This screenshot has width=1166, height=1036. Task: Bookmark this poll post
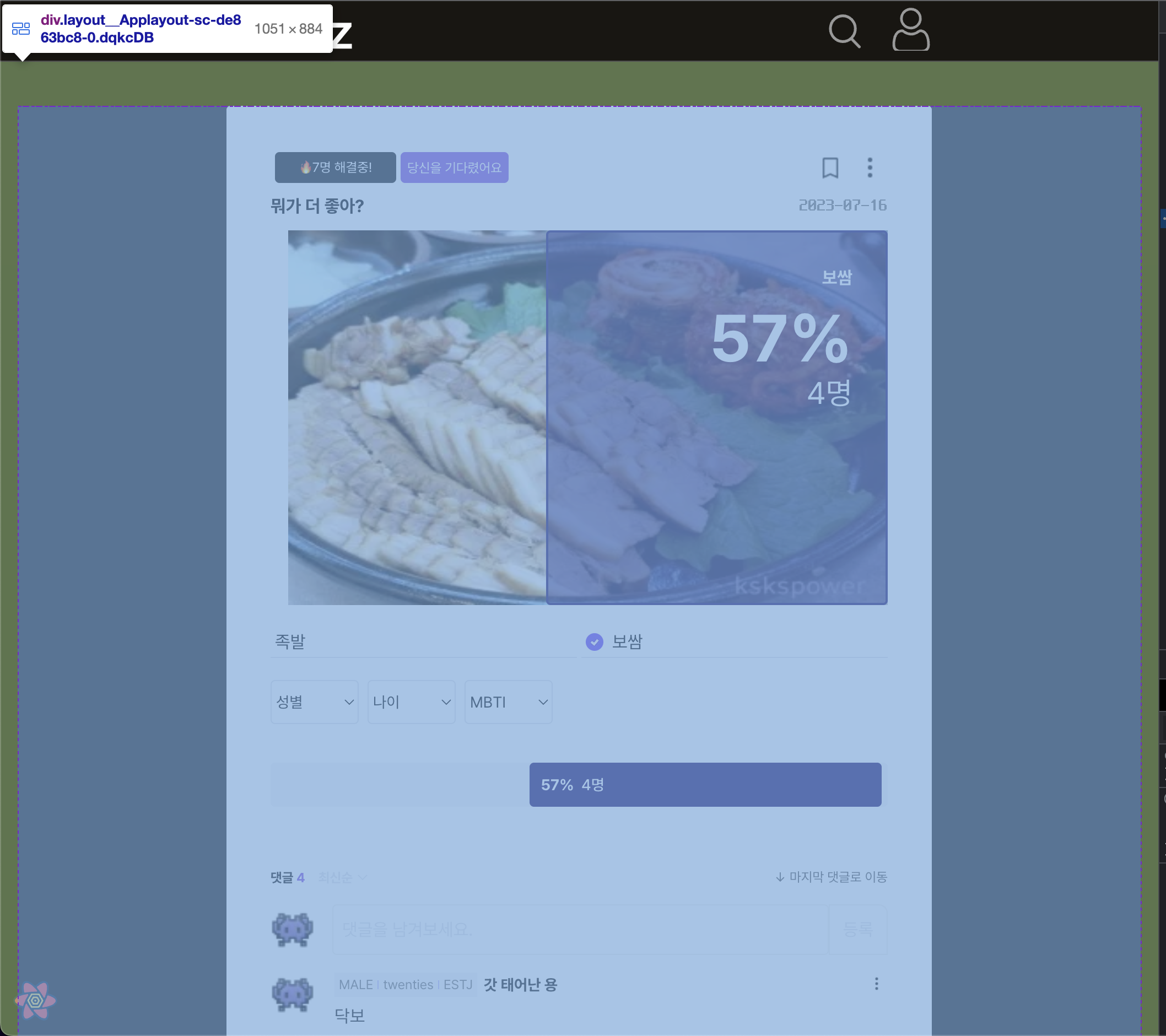pos(829,168)
